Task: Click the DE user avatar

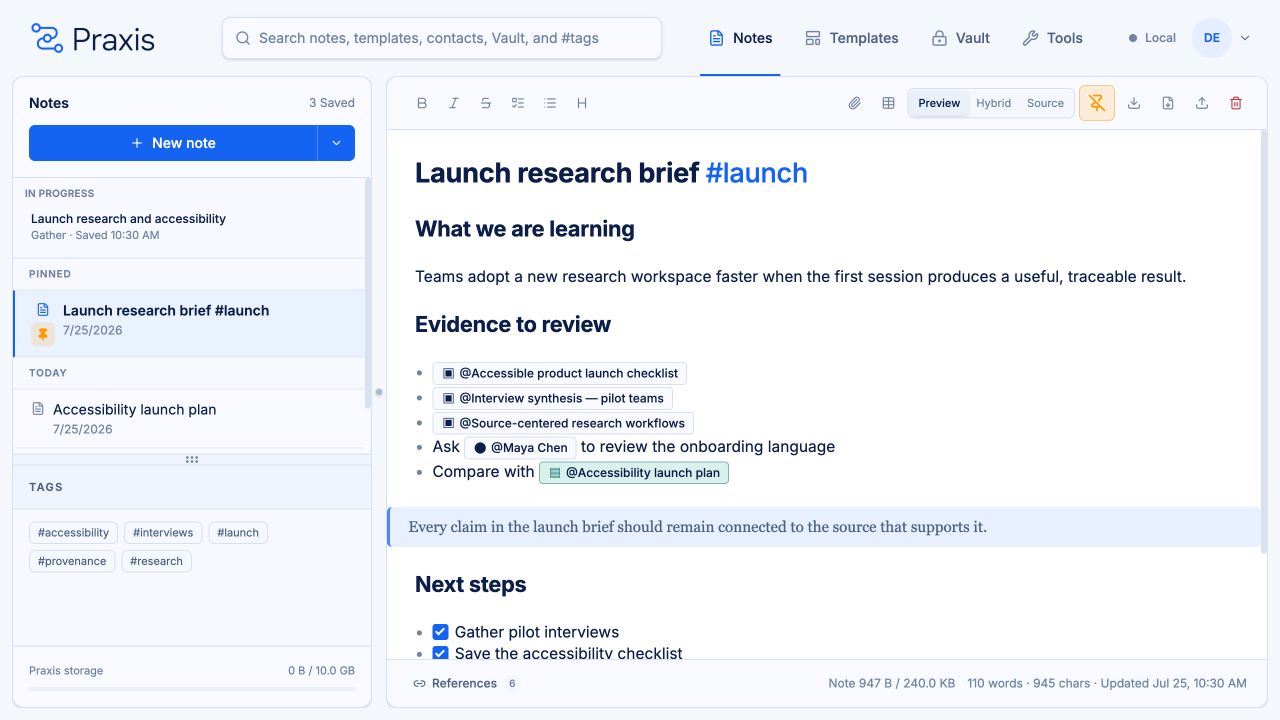Action: 1211,38
